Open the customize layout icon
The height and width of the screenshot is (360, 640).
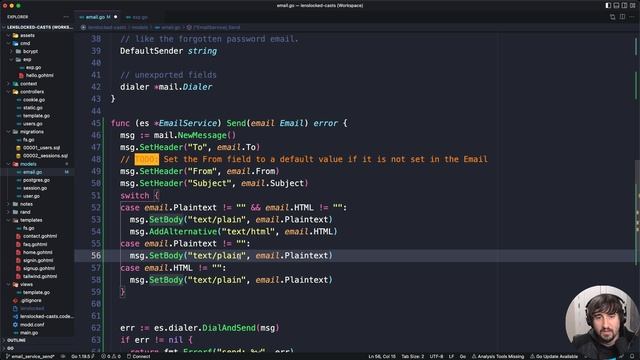(x=633, y=5)
